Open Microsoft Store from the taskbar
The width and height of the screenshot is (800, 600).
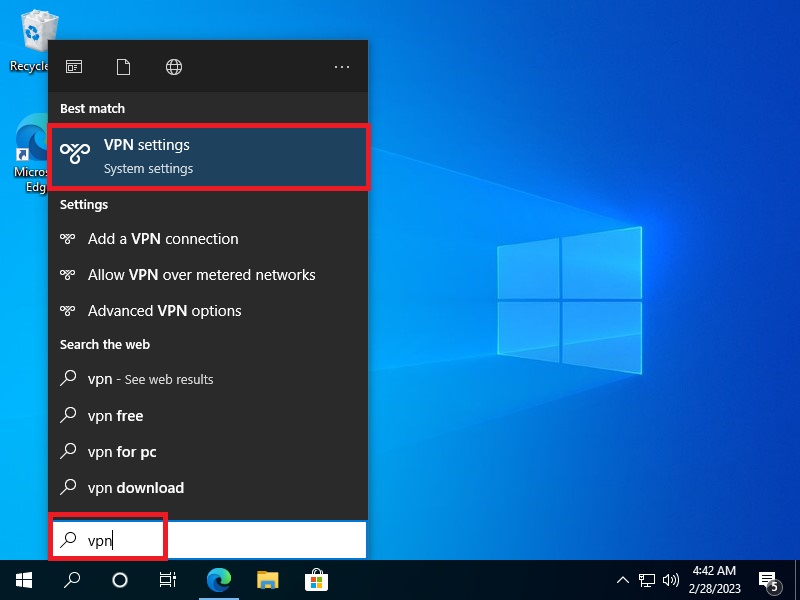(x=315, y=580)
